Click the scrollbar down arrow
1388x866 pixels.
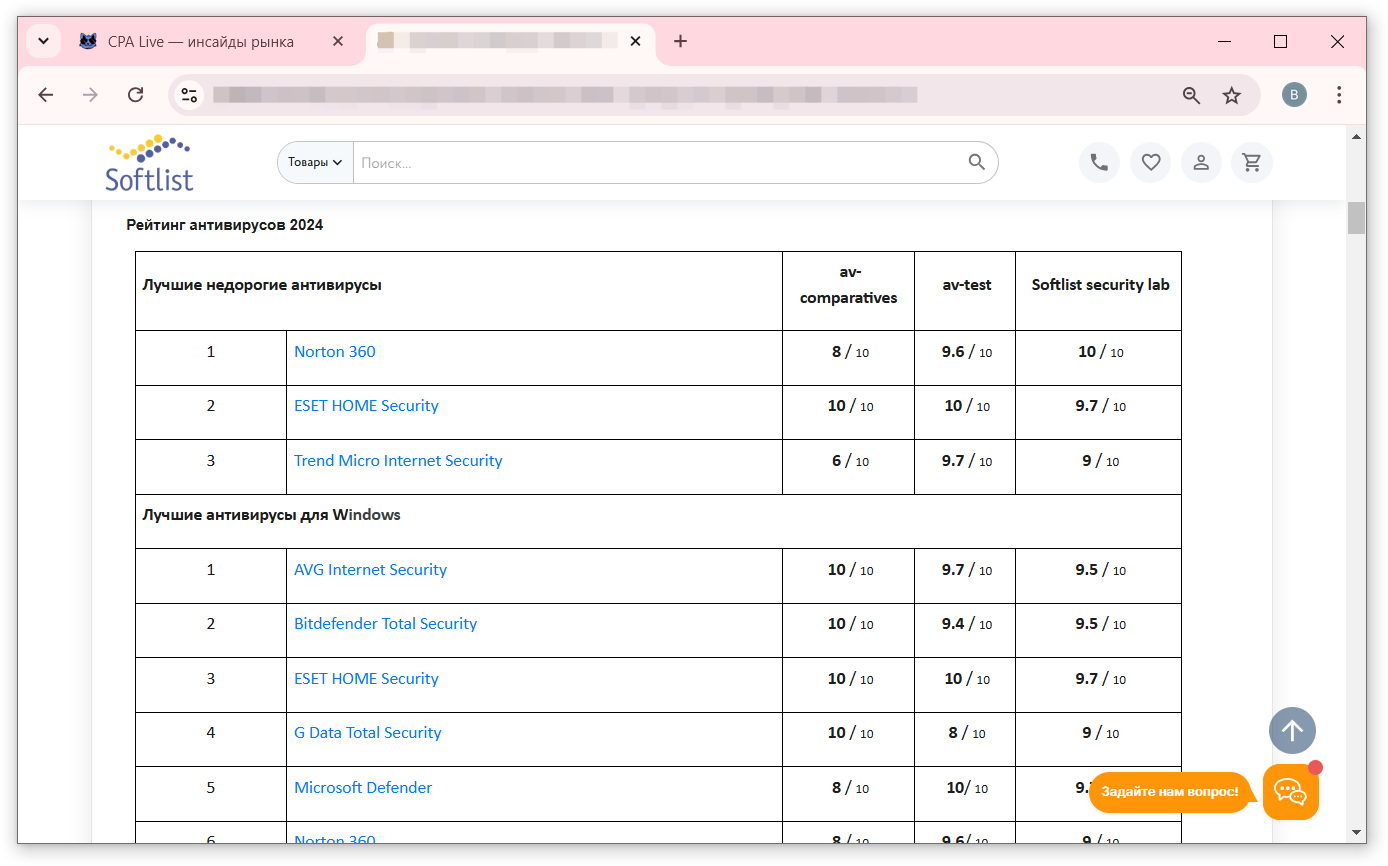coord(1356,832)
